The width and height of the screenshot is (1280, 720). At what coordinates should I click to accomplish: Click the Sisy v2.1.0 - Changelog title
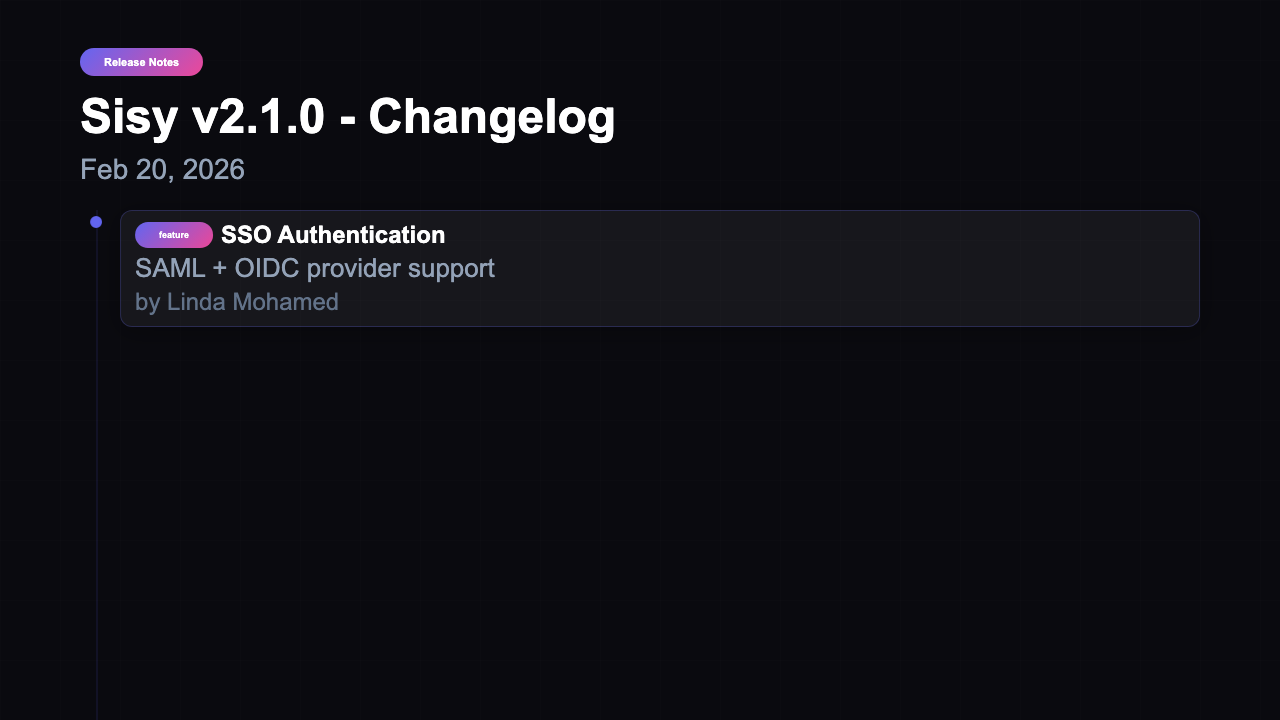[347, 117]
